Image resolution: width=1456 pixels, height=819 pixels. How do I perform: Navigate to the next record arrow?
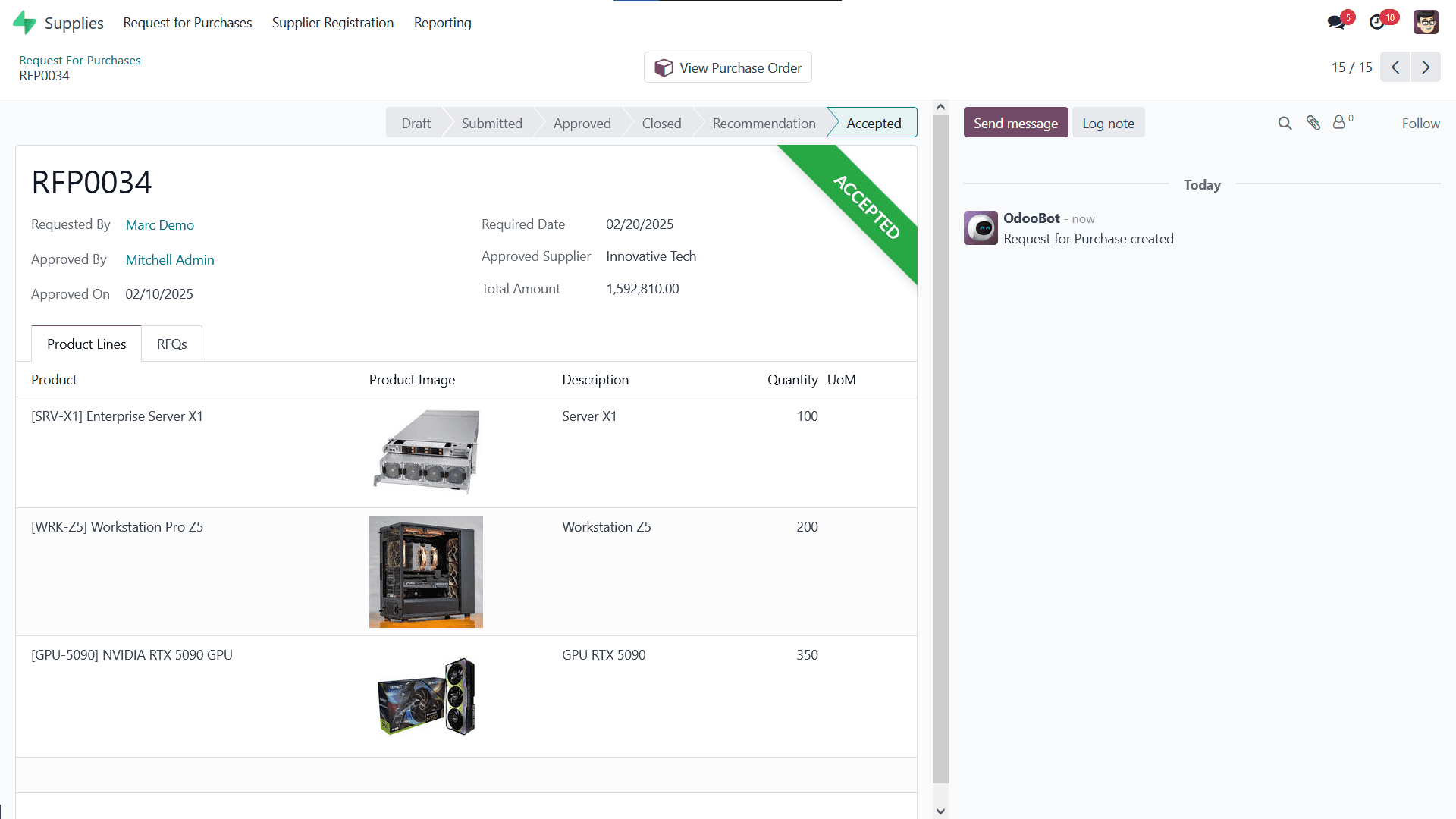(x=1426, y=67)
